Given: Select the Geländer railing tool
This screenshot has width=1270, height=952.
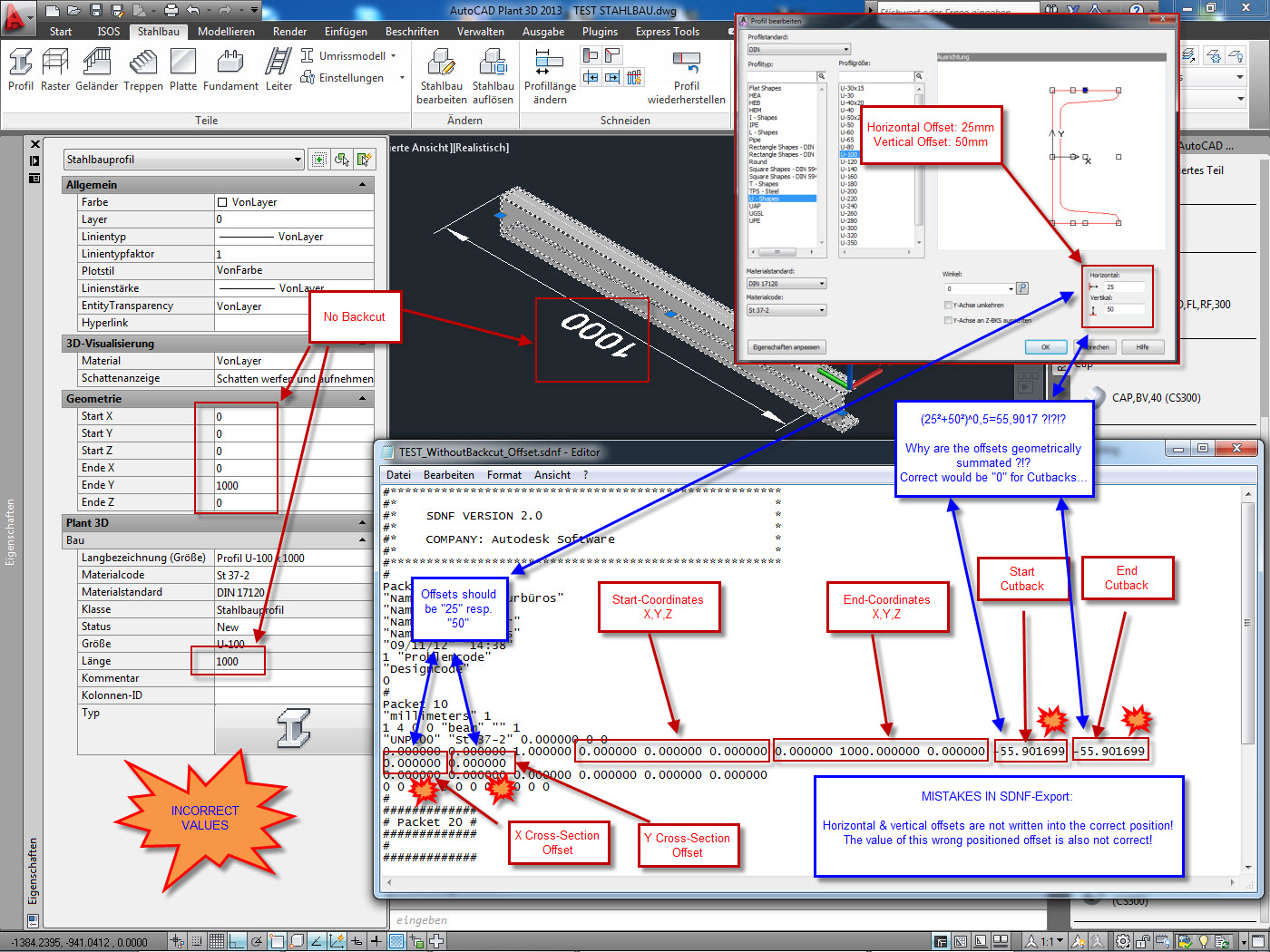Looking at the screenshot, I should [96, 70].
